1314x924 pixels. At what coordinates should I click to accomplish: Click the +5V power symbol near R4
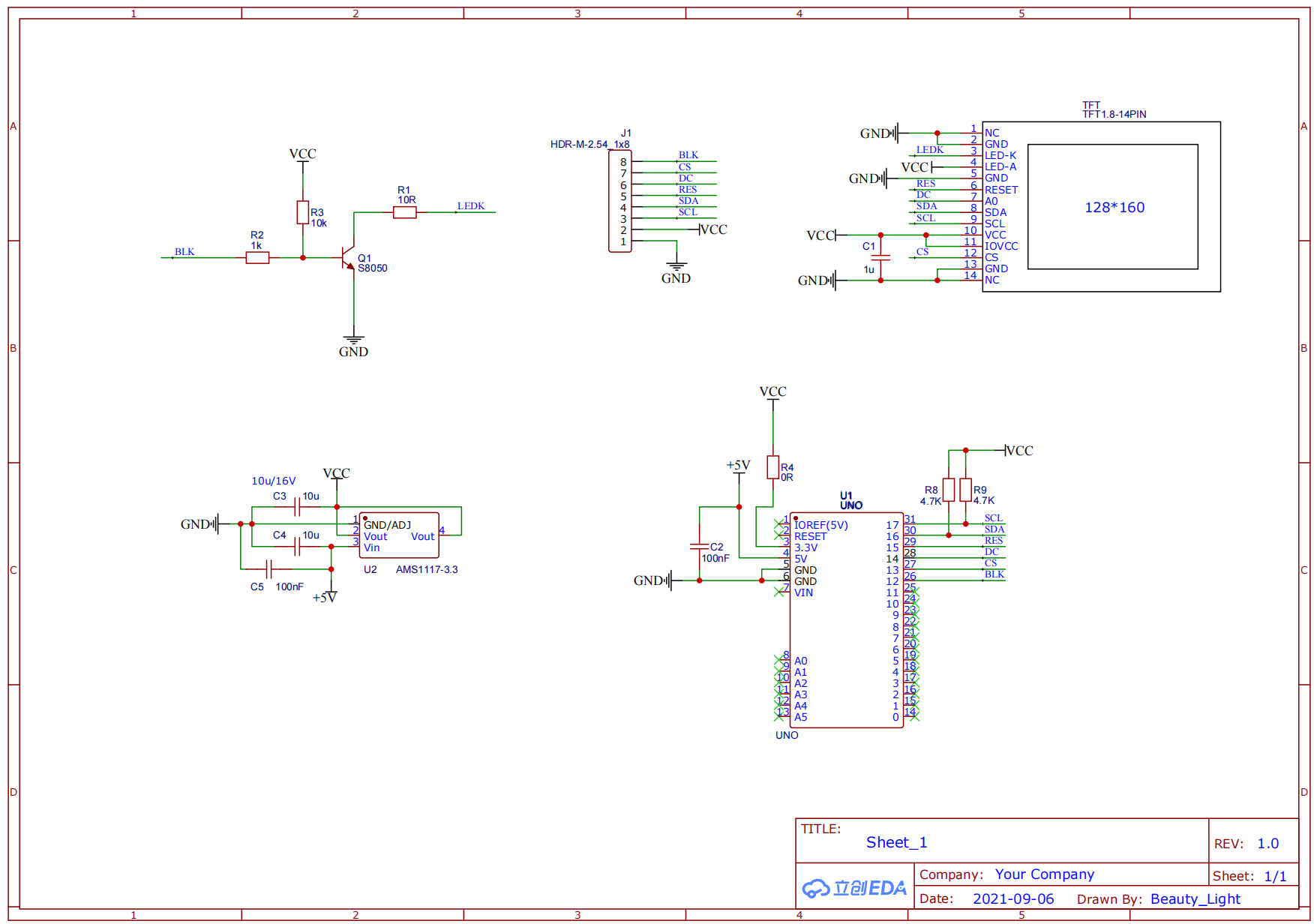coord(739,468)
